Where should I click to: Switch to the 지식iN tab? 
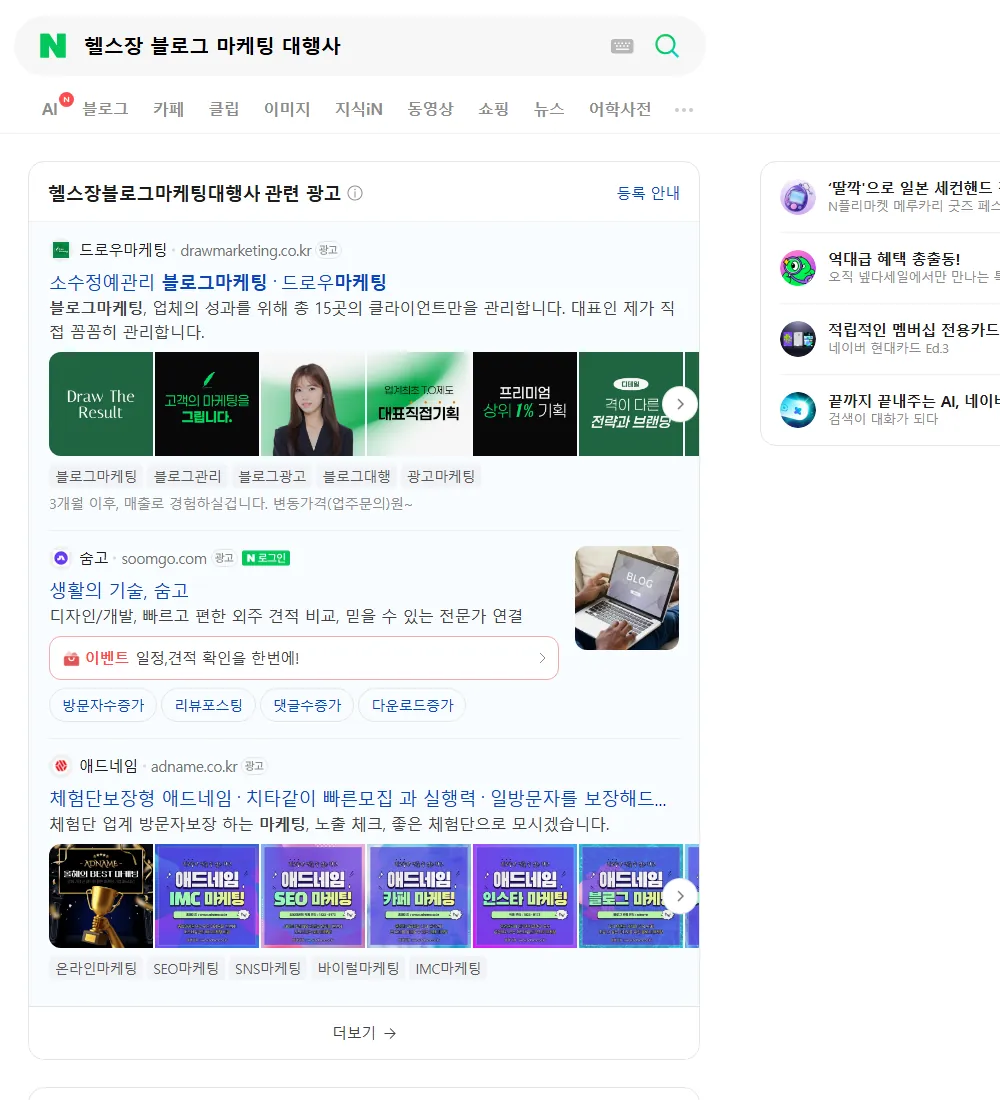(x=359, y=109)
